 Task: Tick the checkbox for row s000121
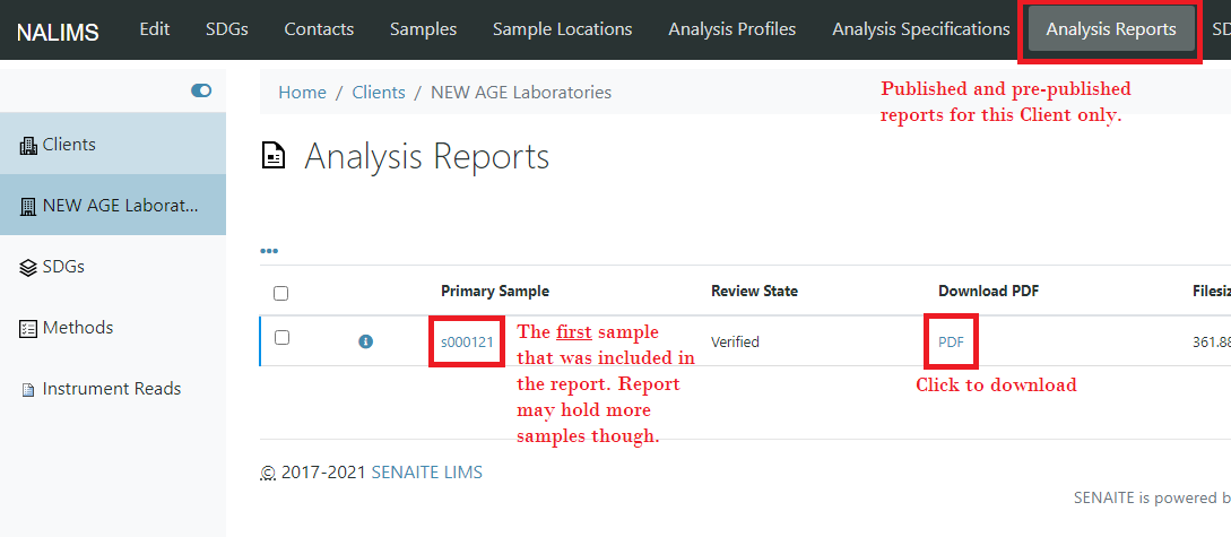coord(282,338)
